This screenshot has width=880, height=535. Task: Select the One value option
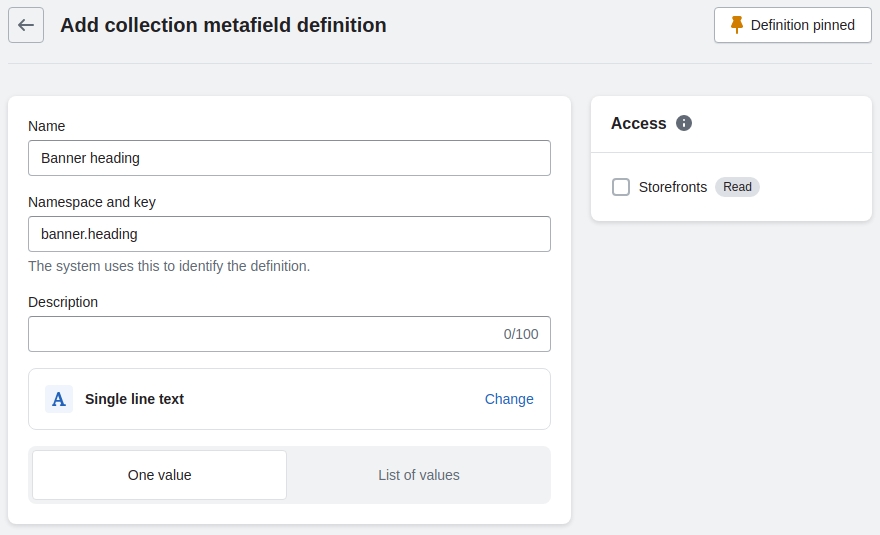pyautogui.click(x=160, y=475)
